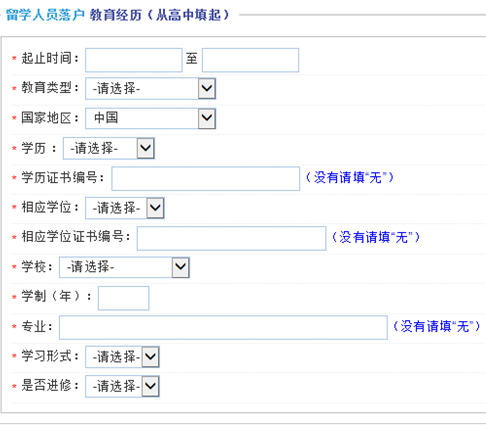Expand the 学历 dropdown list
Screen dimensions: 486x426
click(x=109, y=148)
